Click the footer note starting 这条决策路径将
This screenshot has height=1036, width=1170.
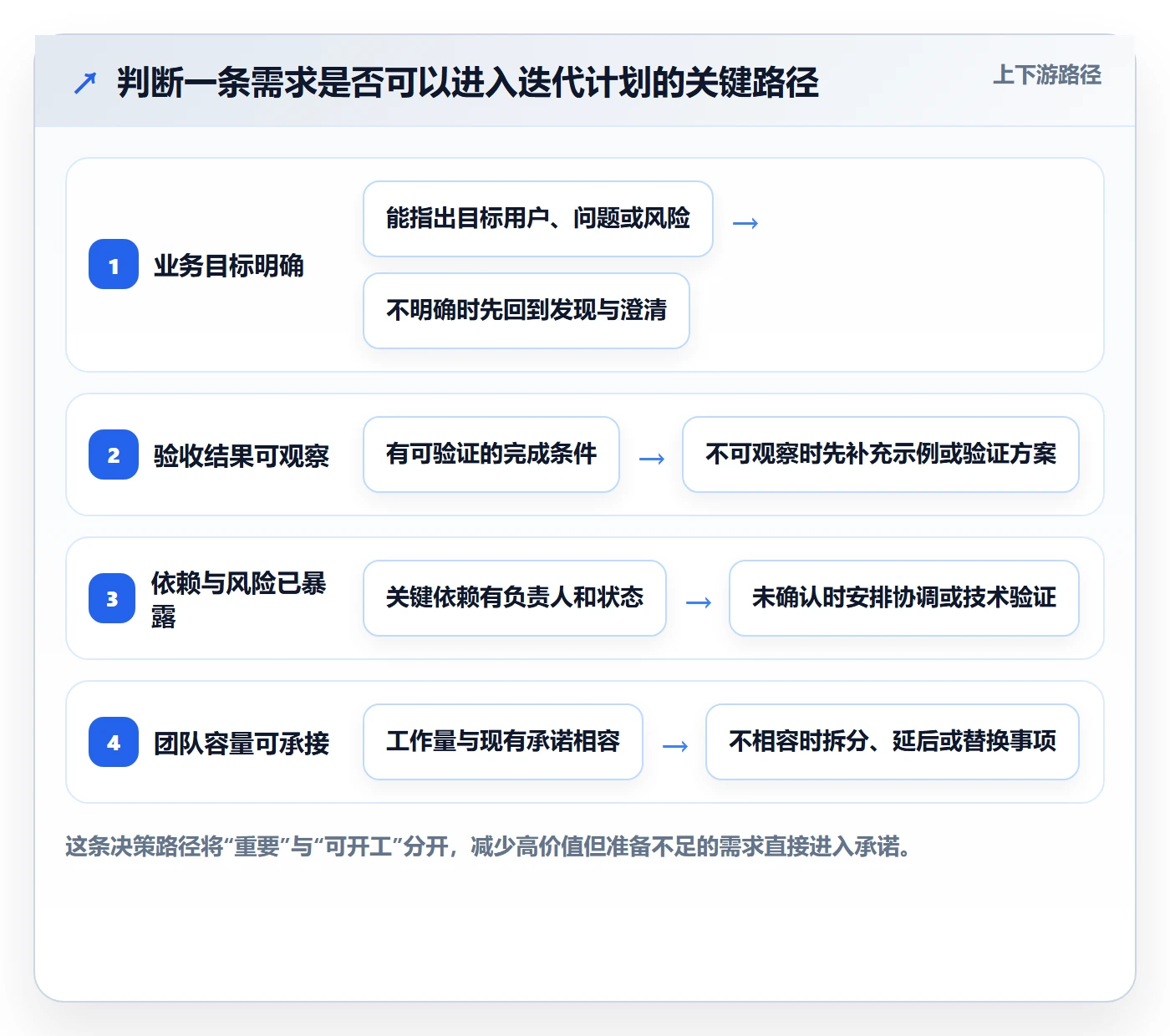[x=490, y=846]
